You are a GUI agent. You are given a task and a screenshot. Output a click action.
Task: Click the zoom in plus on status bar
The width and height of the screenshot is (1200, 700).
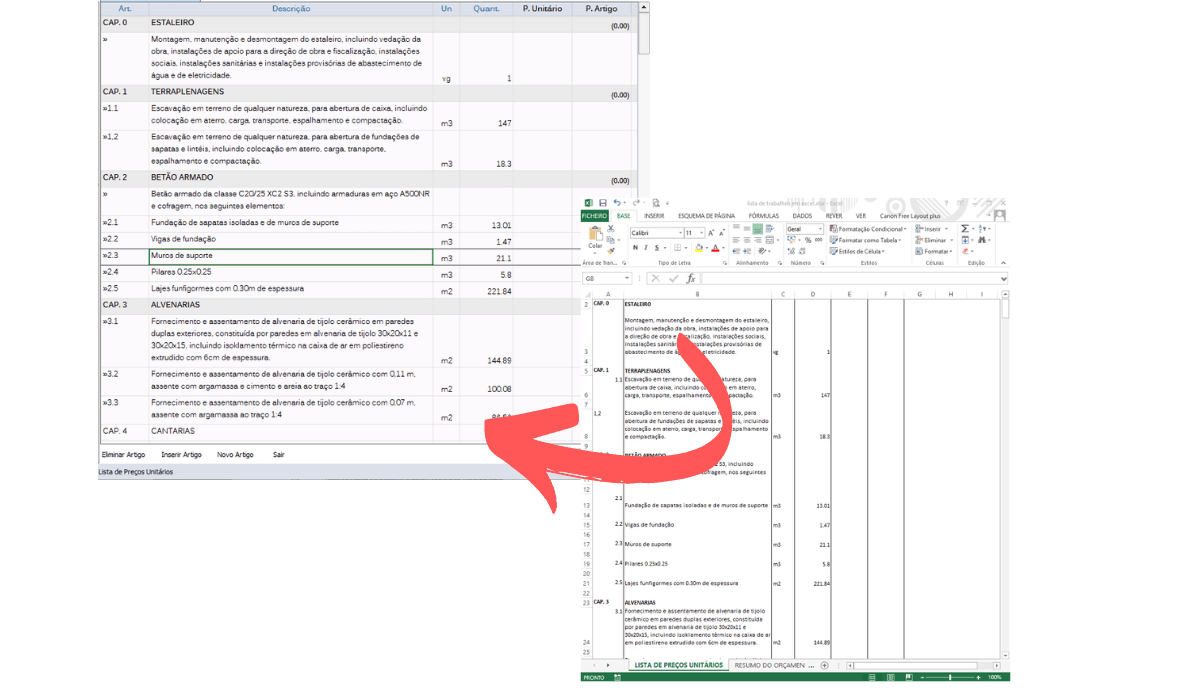click(x=978, y=677)
